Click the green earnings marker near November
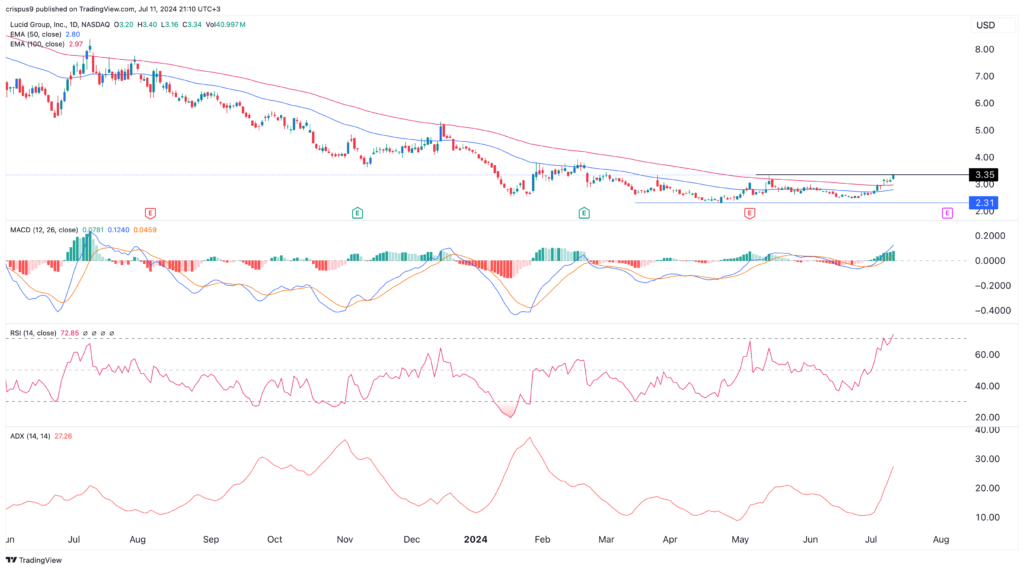This screenshot has height=570, width=1024. click(x=357, y=213)
